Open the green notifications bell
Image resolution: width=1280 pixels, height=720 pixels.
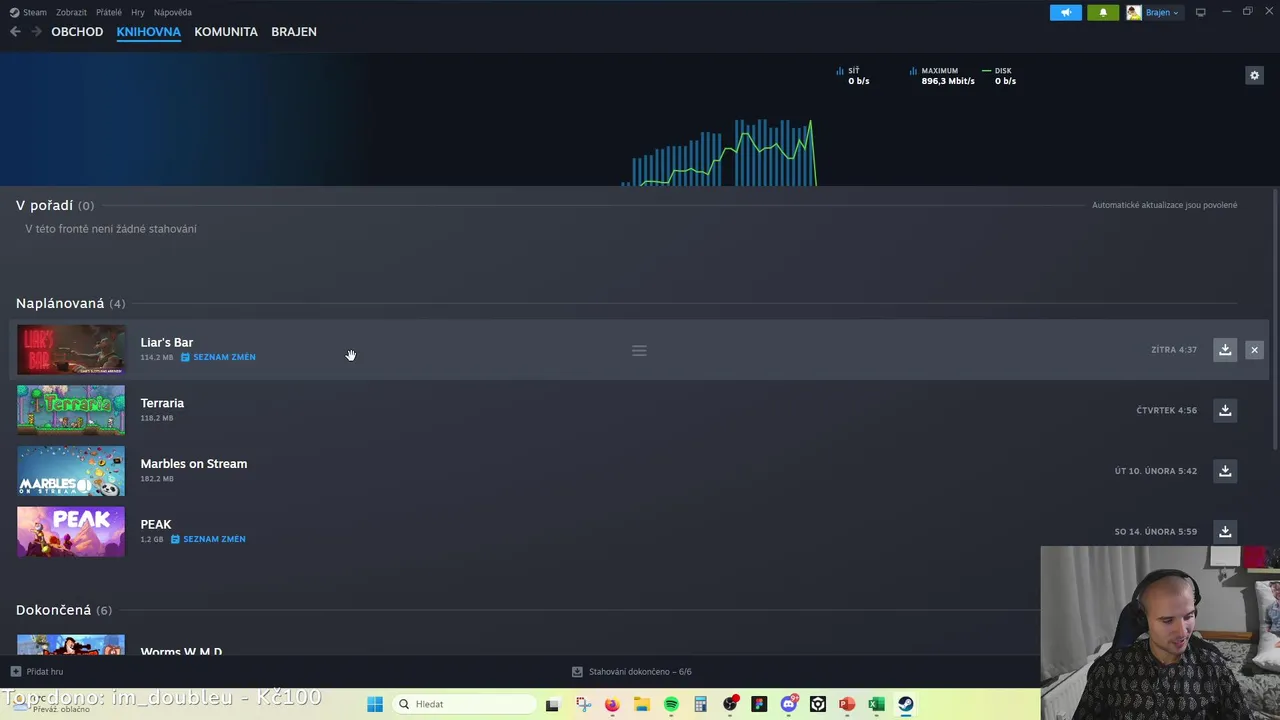click(1103, 12)
